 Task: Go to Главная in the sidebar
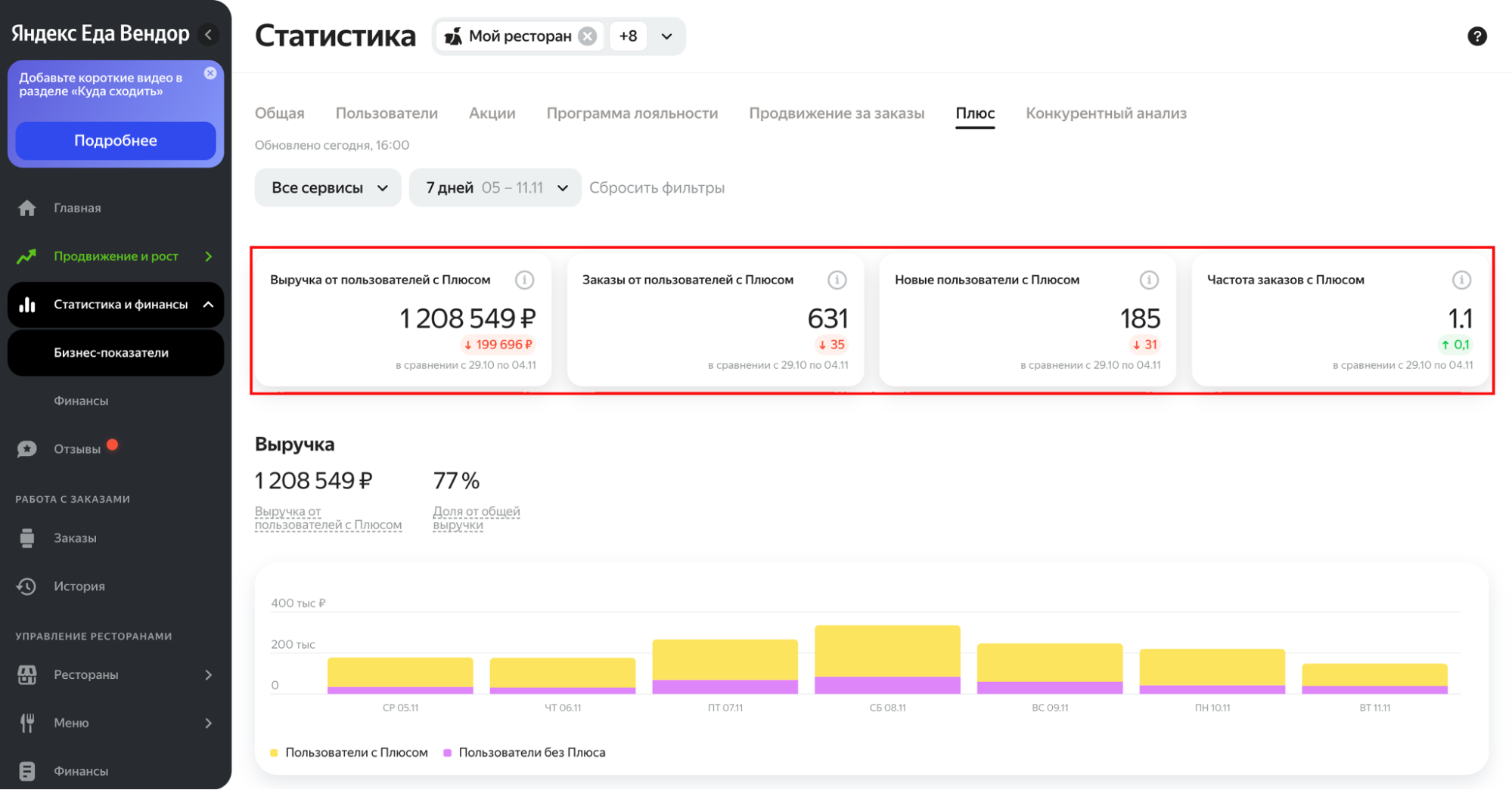77,208
